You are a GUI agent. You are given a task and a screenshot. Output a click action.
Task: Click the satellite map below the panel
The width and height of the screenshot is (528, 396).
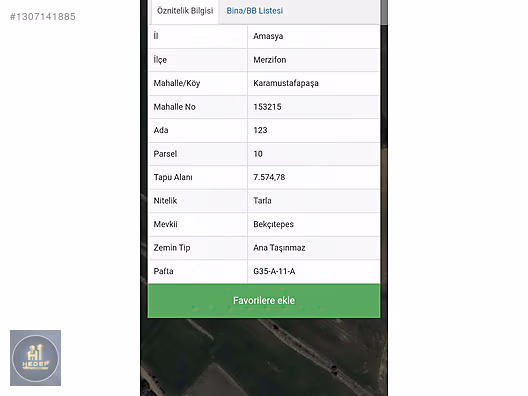point(264,357)
